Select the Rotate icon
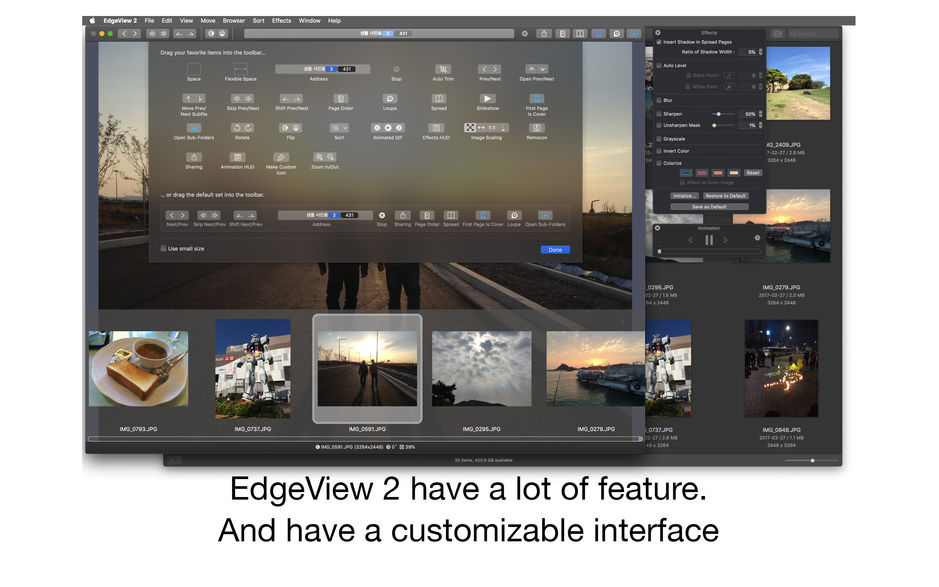The image size is (939, 587). tap(241, 128)
